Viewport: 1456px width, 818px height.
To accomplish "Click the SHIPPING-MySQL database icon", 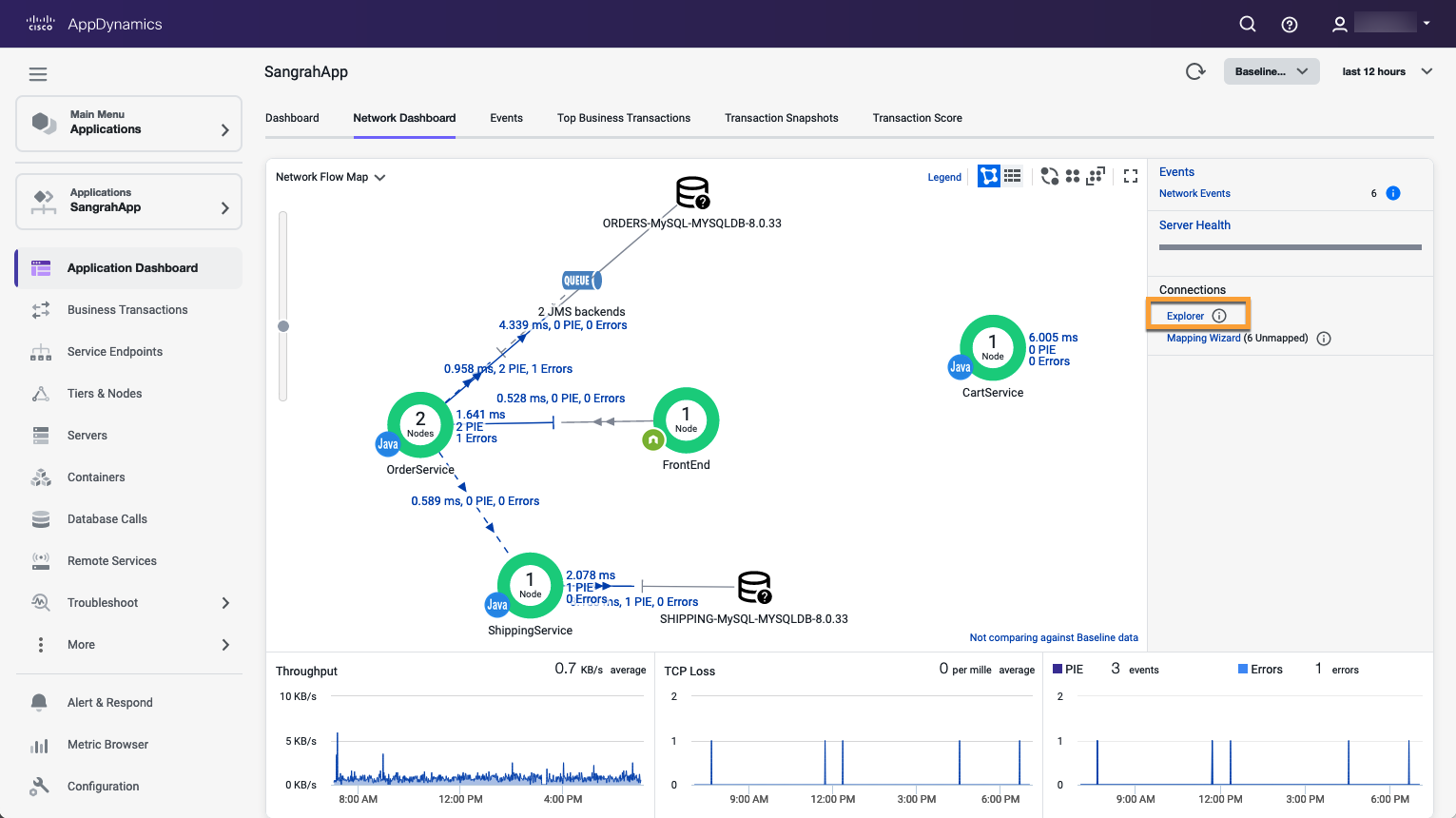I will click(x=755, y=588).
